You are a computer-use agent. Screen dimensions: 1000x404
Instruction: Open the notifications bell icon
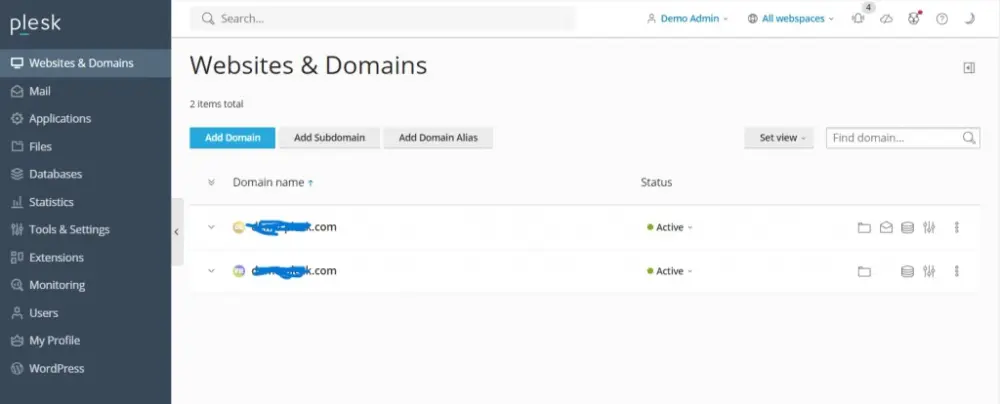858,19
